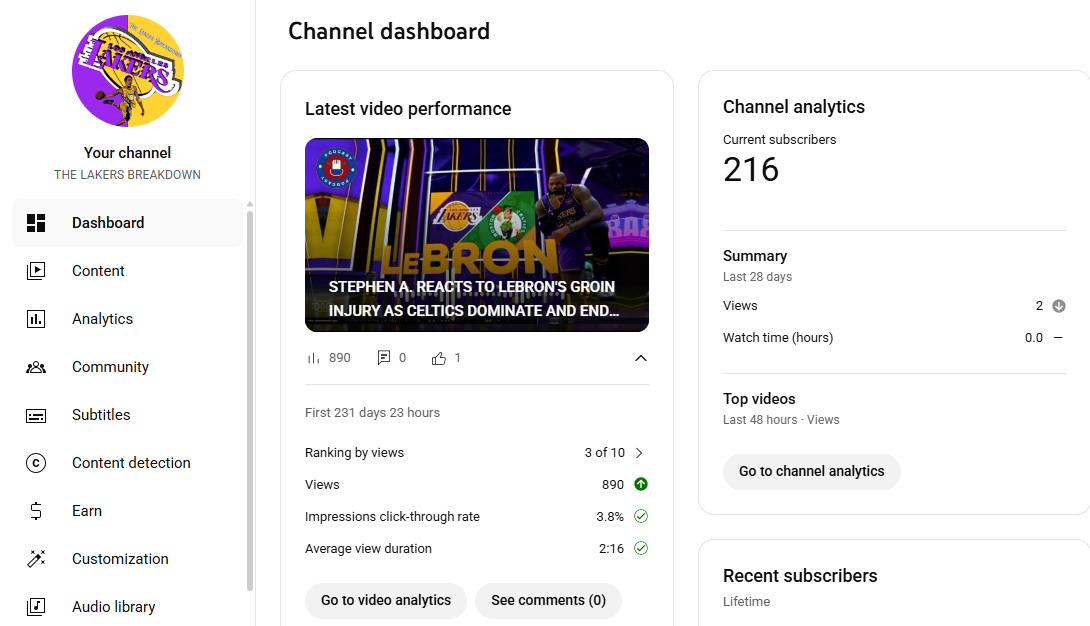Click the Latest video performance heading
This screenshot has height=626, width=1090.
coord(408,109)
